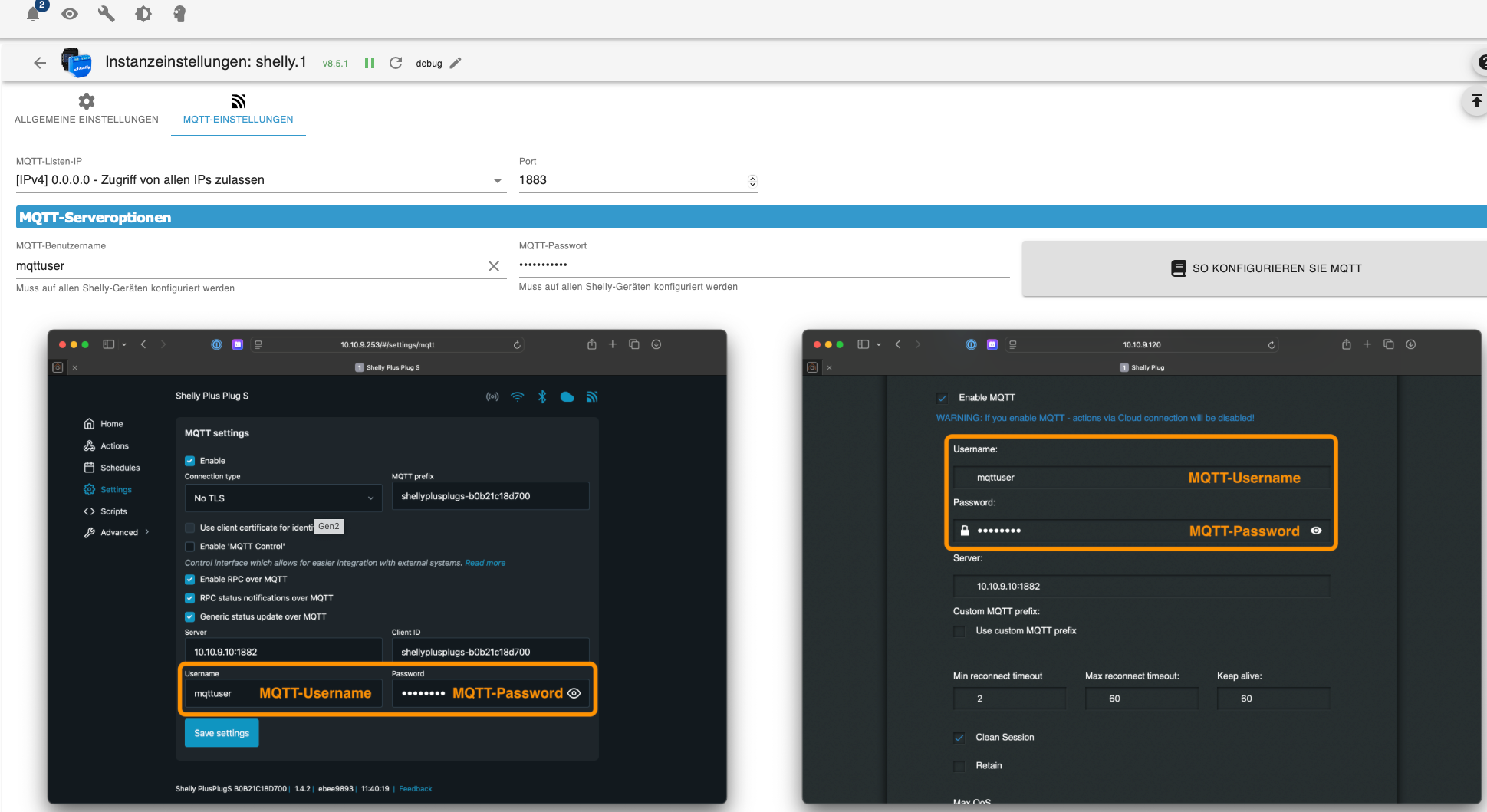Adjust the Port value stepper arrows
1487x812 pixels.
(x=752, y=181)
